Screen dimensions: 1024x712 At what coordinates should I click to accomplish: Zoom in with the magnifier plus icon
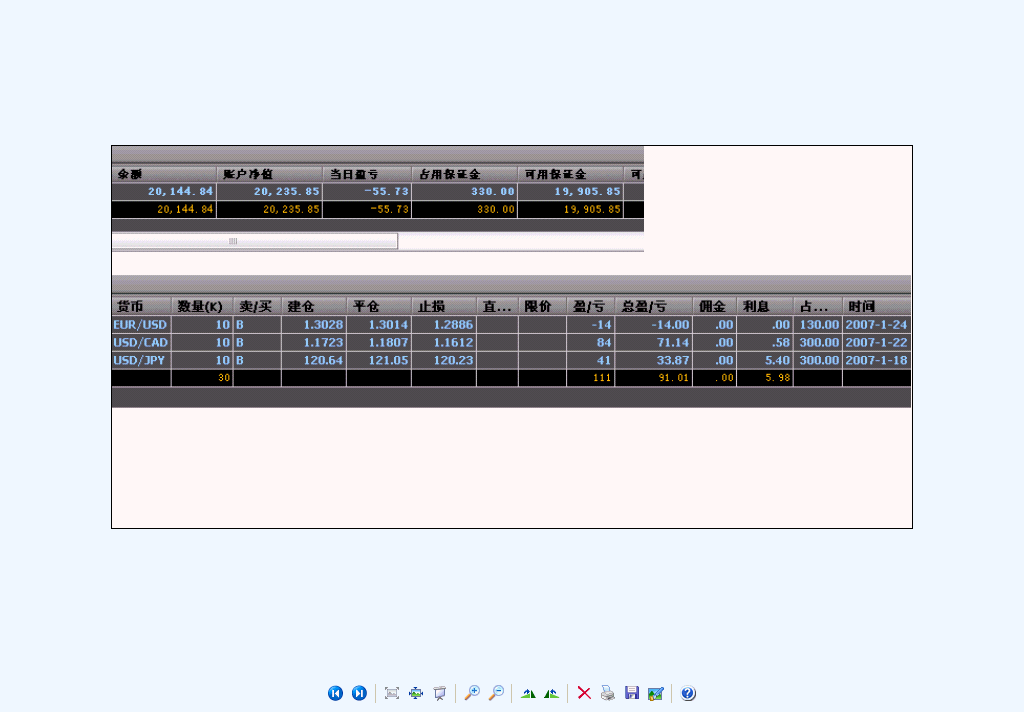(472, 693)
